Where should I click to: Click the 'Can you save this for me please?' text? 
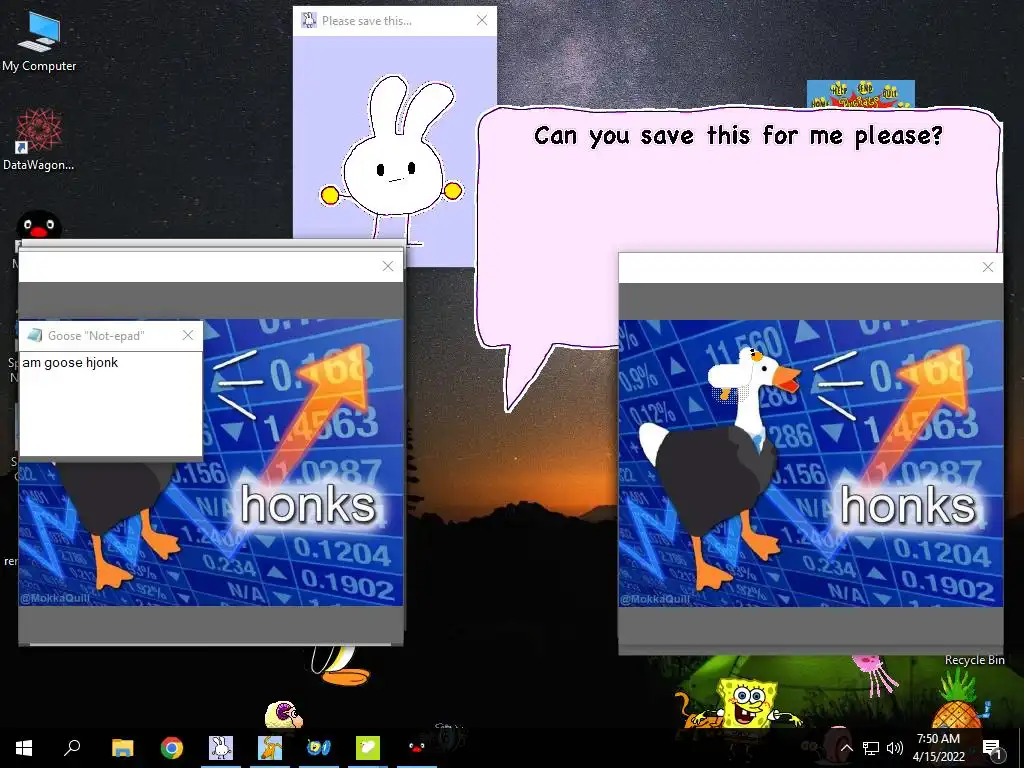coord(739,136)
